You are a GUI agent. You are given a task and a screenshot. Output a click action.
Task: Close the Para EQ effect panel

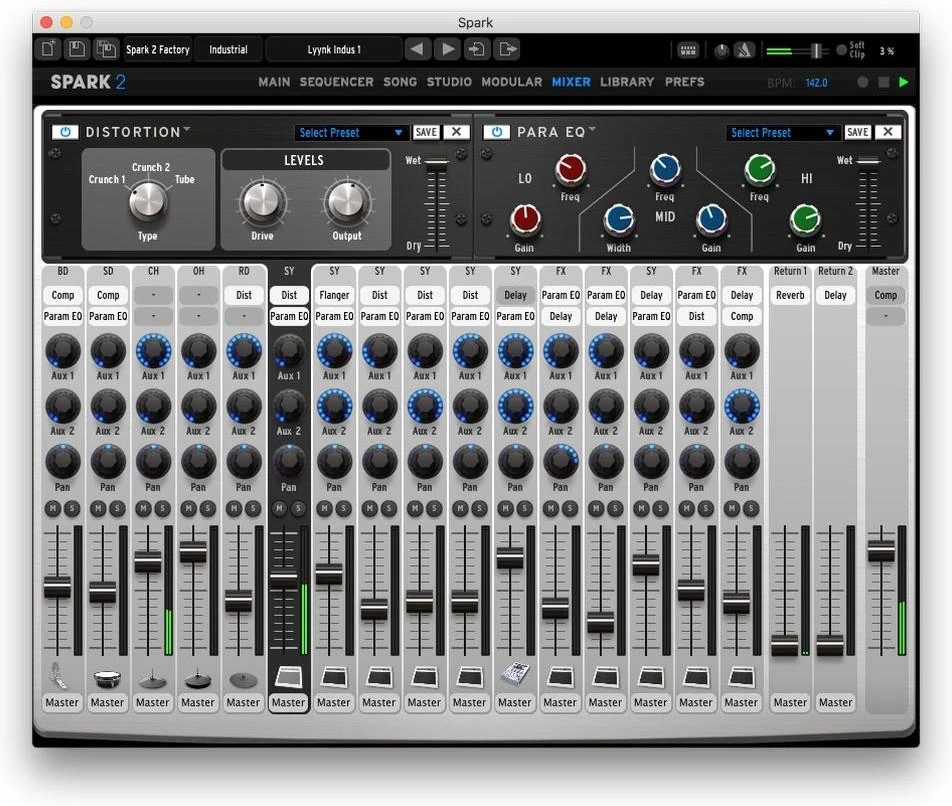tap(888, 132)
